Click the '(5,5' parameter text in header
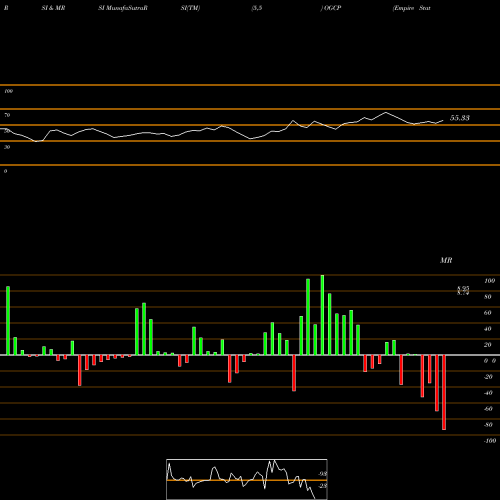Screen dimensions: 500x500 coord(257,8)
